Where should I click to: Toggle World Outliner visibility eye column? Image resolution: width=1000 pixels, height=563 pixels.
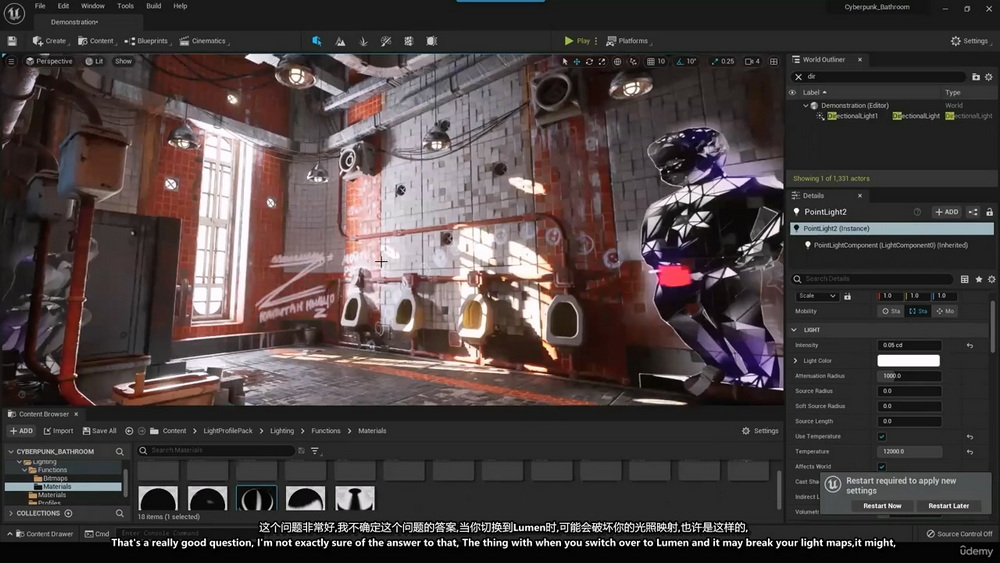point(793,92)
